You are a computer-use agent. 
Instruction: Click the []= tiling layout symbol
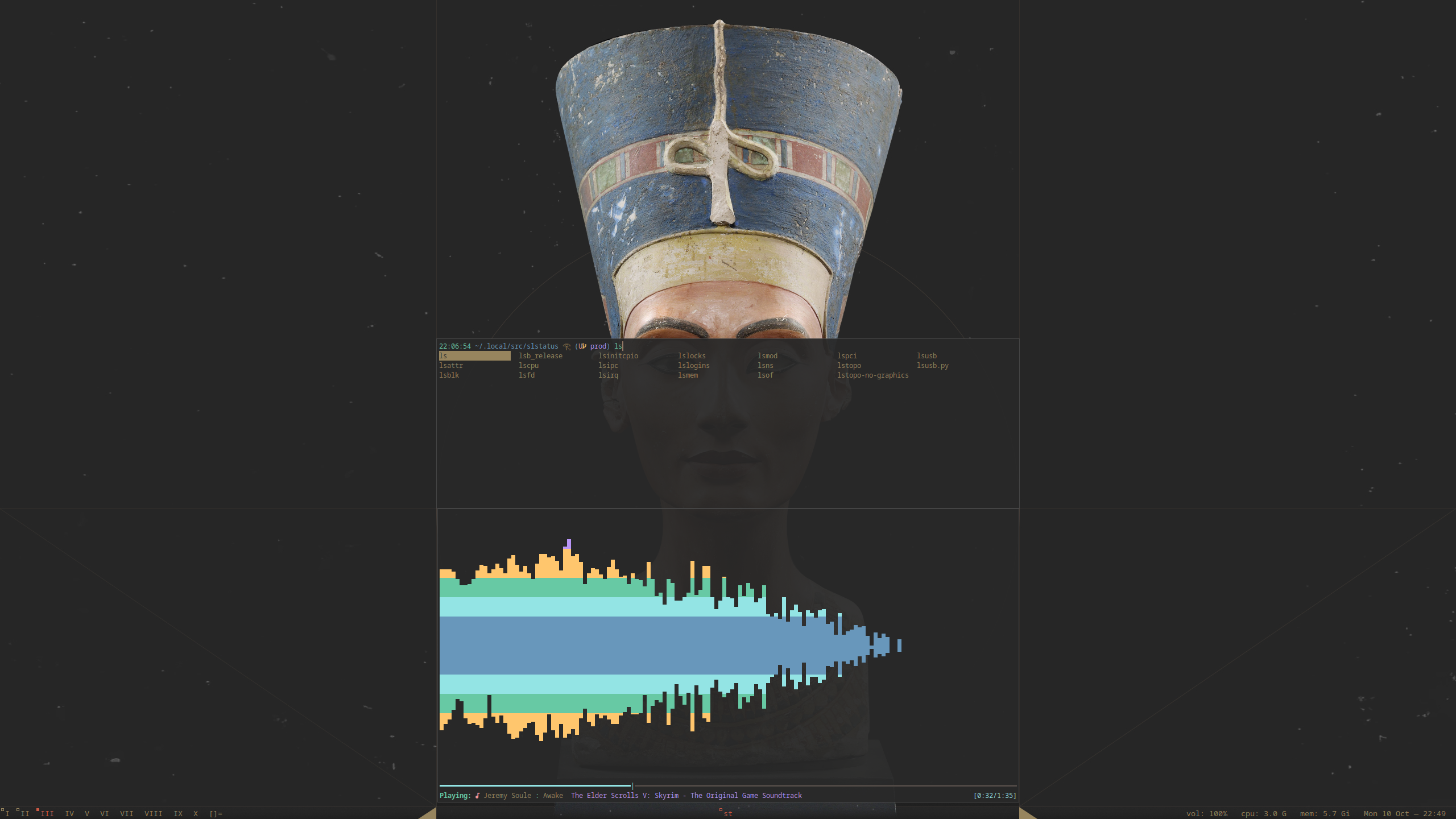(216, 814)
